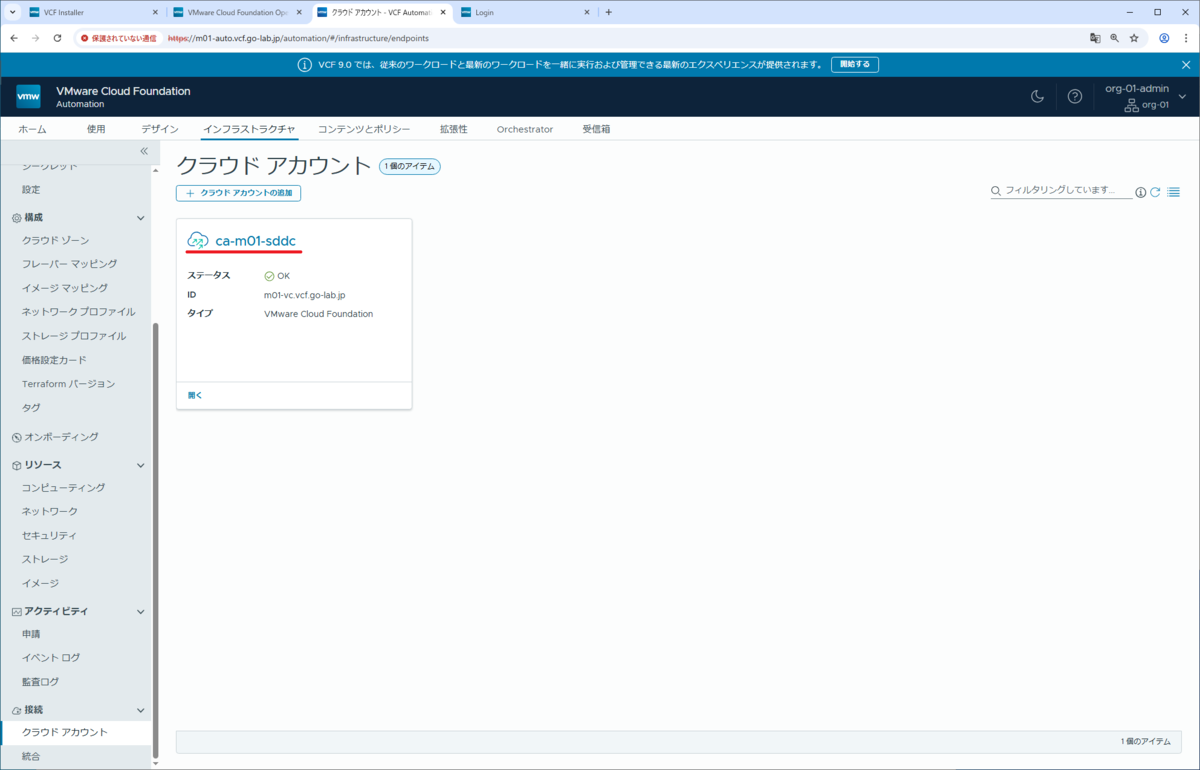Viewport: 1200px width, 770px height.
Task: Select the インフラストラクチャ tab
Action: coord(249,129)
